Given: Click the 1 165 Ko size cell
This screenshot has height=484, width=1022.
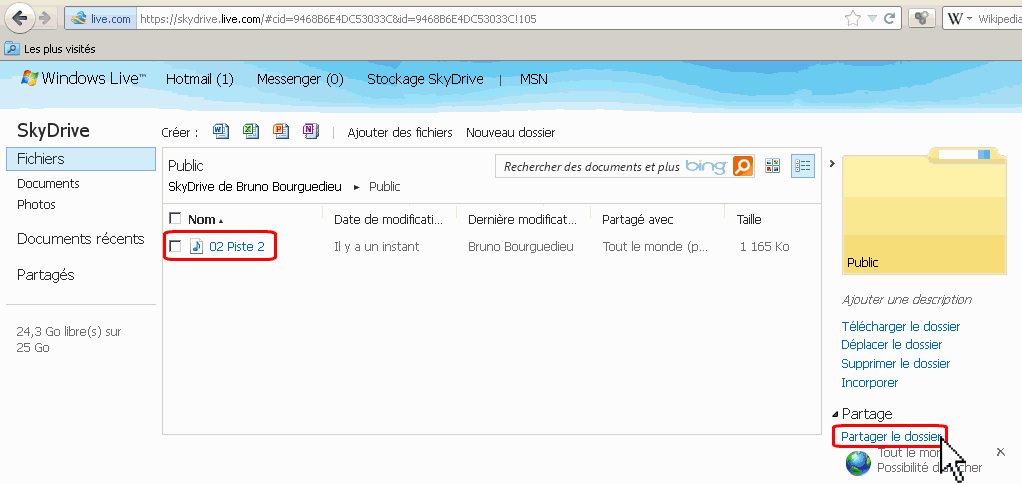Looking at the screenshot, I should (x=765, y=247).
